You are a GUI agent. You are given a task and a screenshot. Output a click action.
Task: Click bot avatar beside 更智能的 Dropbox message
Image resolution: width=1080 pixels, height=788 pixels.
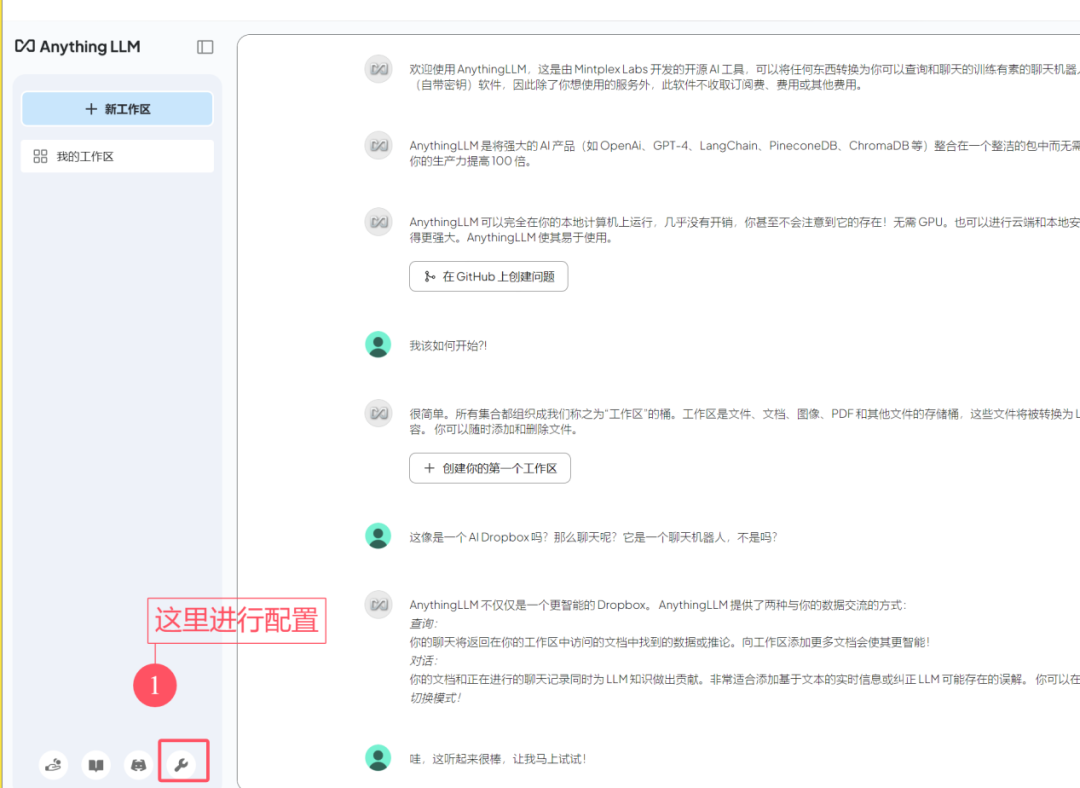378,605
